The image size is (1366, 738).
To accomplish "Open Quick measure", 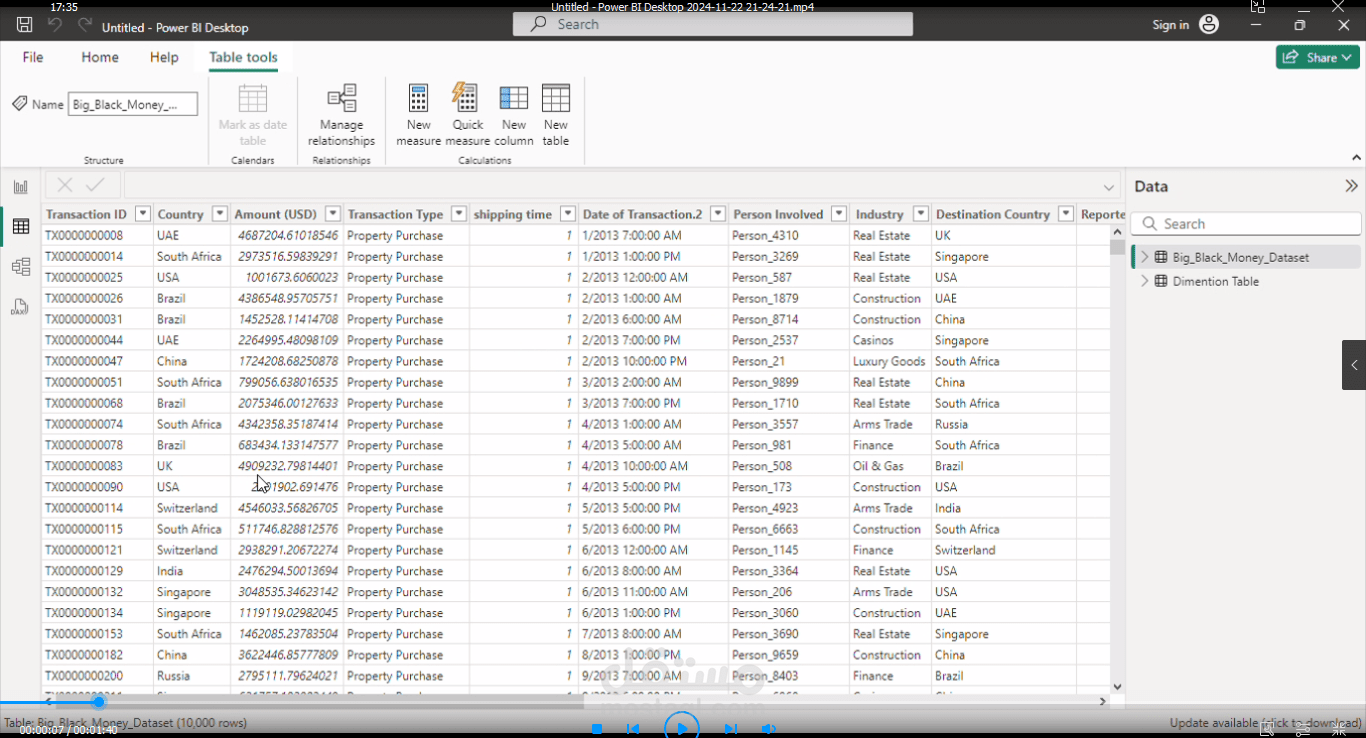I will click(467, 115).
